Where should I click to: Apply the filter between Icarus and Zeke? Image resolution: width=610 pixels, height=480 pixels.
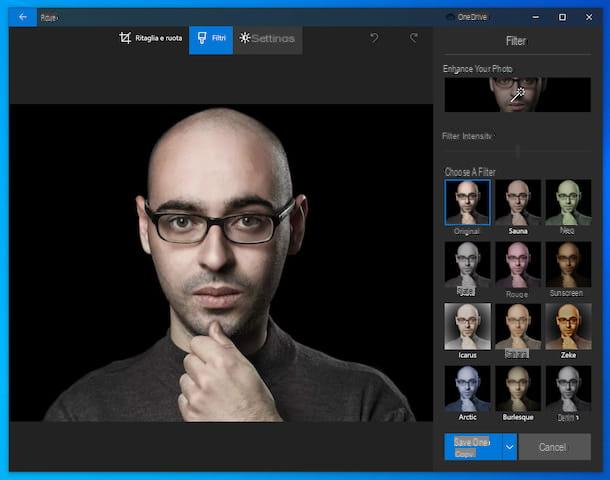(518, 326)
